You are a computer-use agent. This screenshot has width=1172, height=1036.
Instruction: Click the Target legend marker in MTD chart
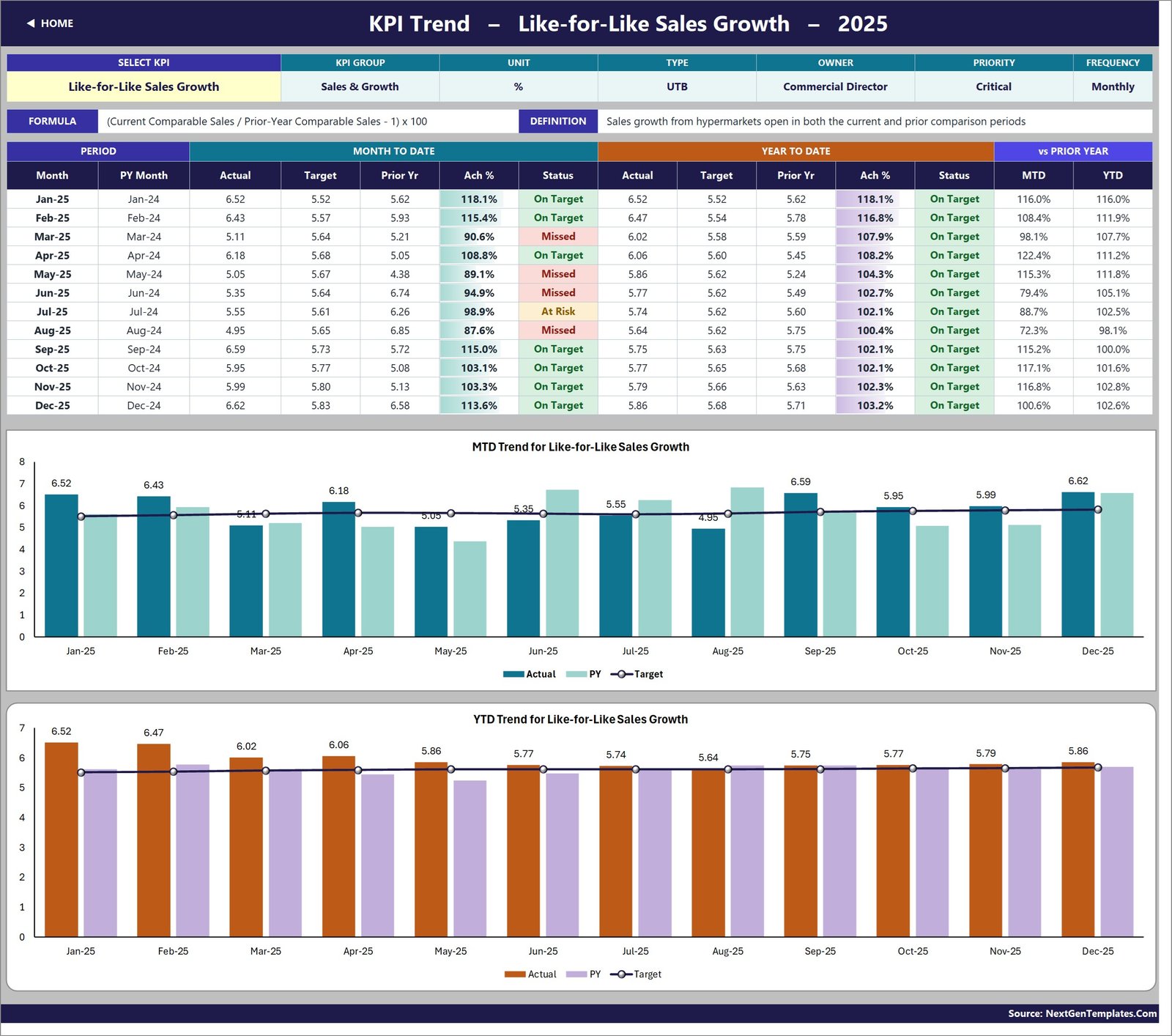(621, 674)
